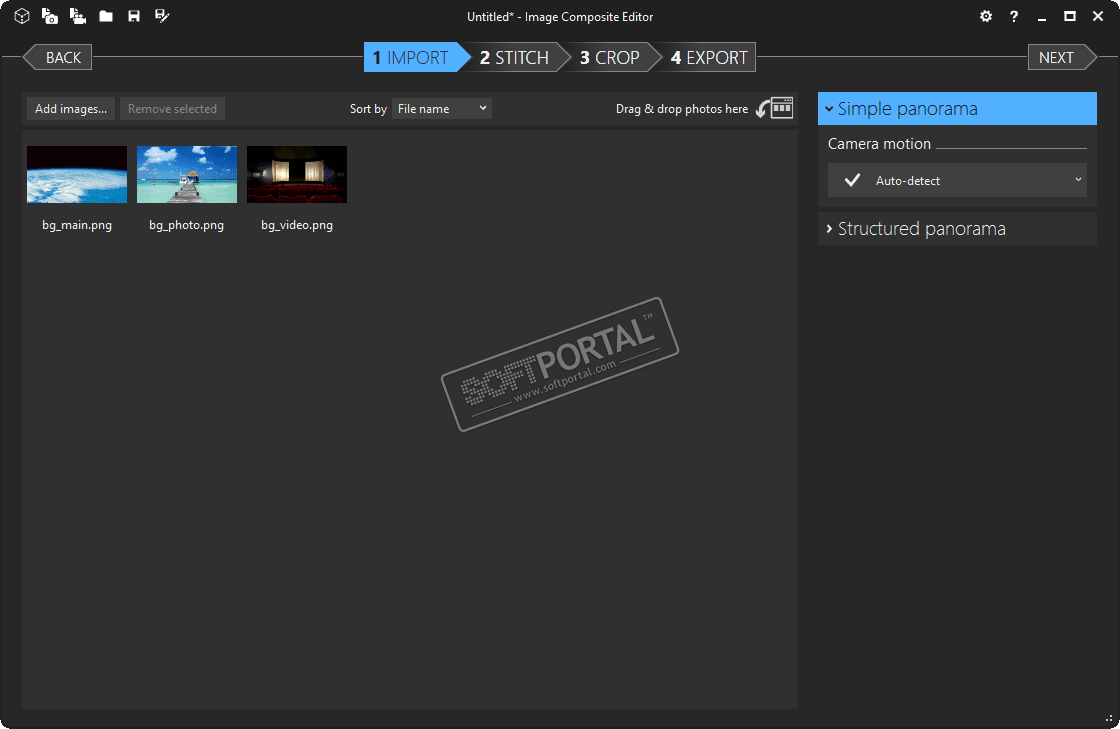
Task: Click the Sort by label
Action: [368, 109]
